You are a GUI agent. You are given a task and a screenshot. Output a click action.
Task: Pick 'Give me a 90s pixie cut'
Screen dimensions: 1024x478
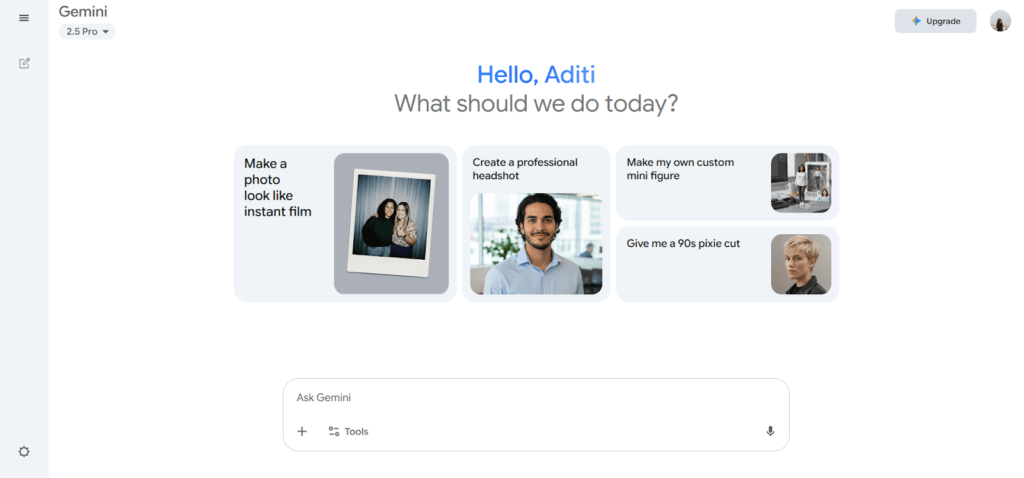683,243
